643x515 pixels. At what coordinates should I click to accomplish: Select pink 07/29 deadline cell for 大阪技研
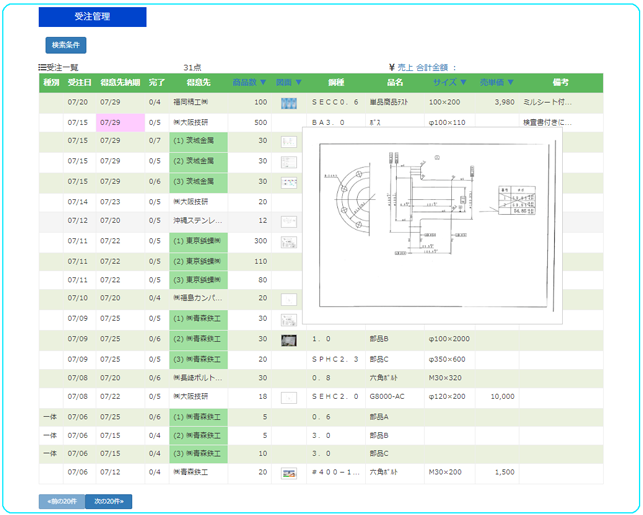(120, 123)
